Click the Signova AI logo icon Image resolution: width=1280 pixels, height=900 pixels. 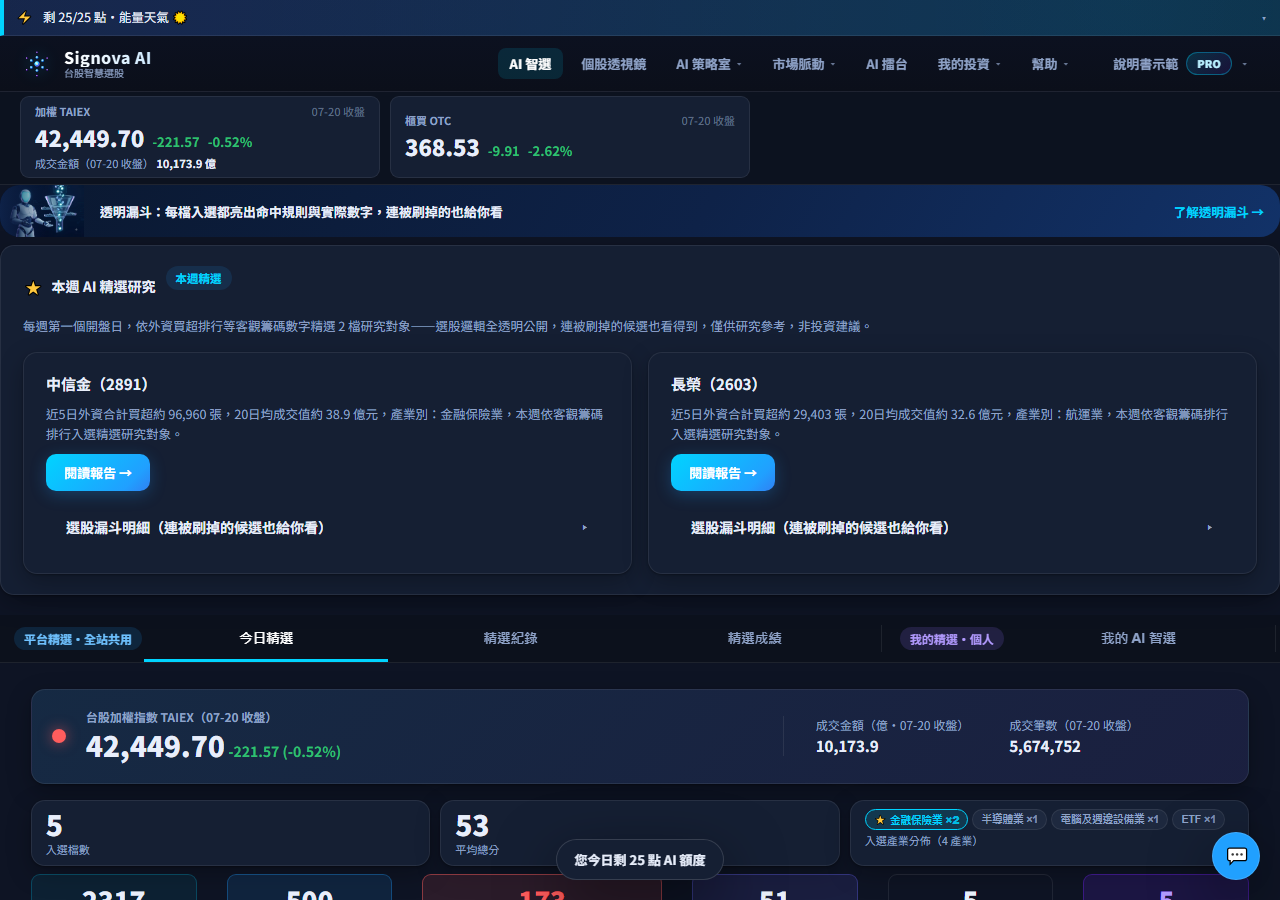37,64
